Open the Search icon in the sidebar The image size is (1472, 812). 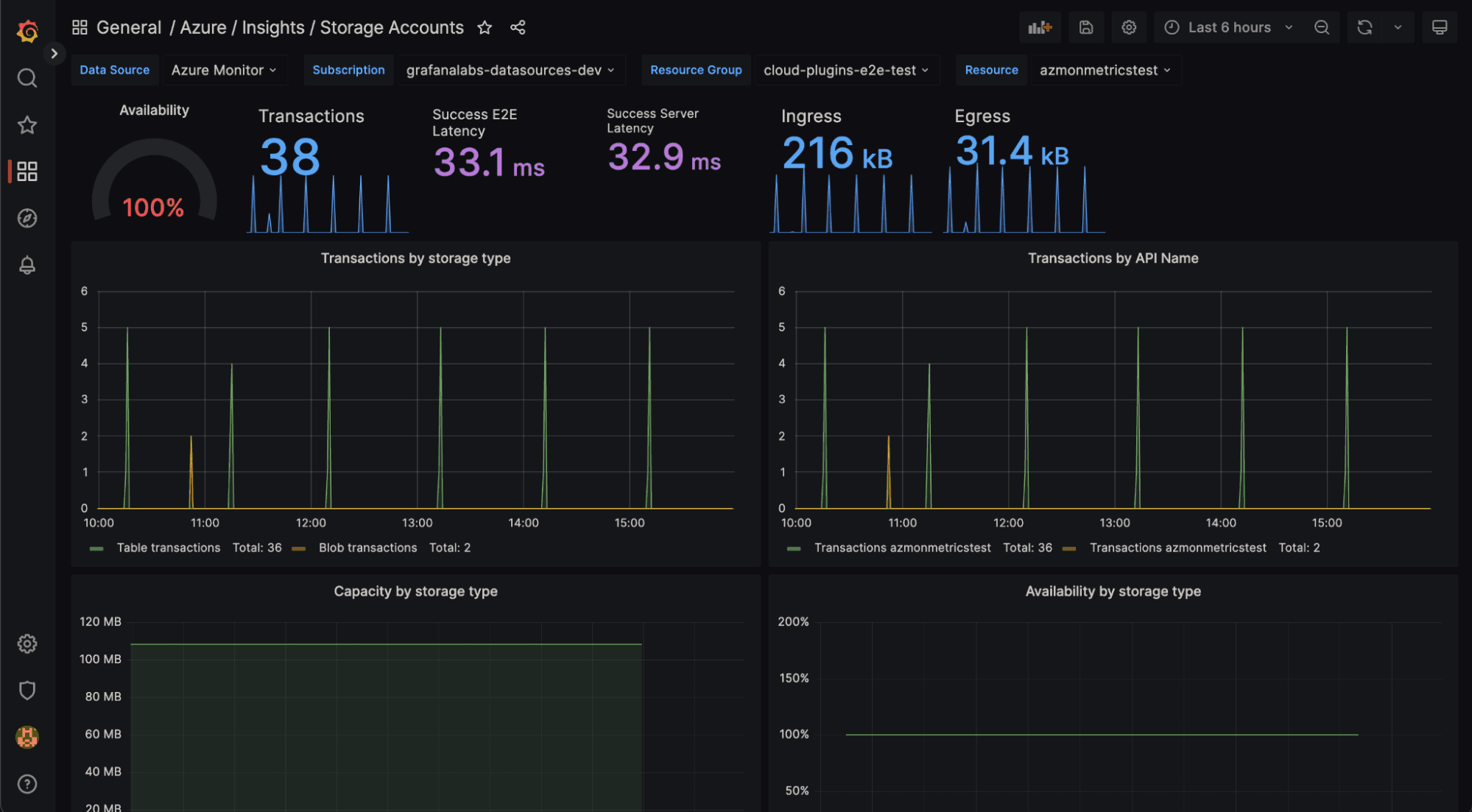coord(27,77)
